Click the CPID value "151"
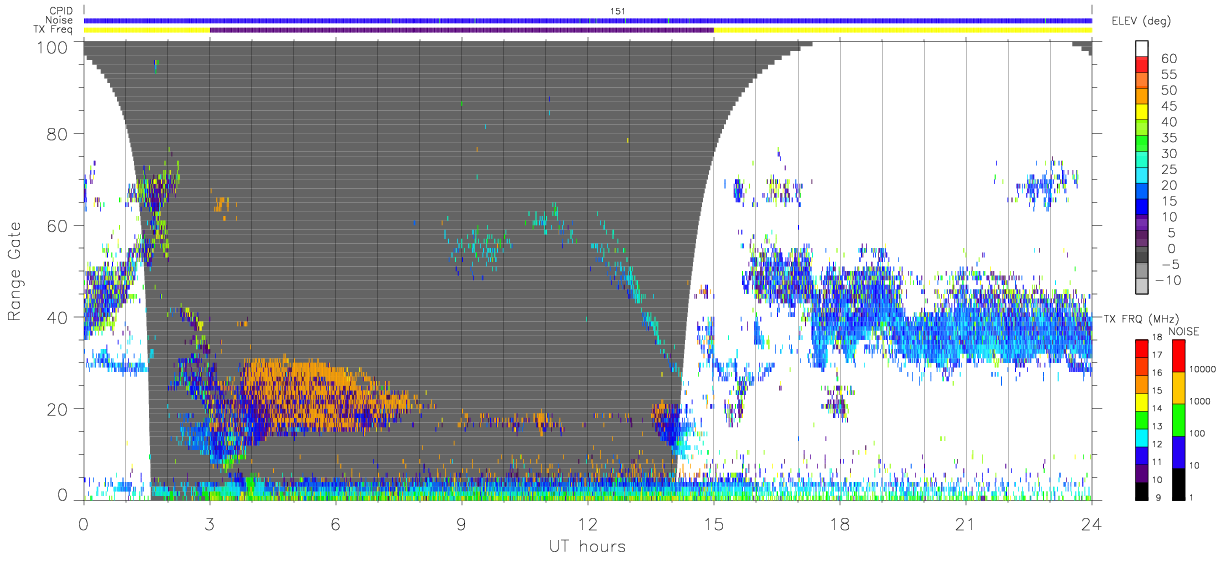The width and height of the screenshot is (1228, 567). (x=617, y=11)
